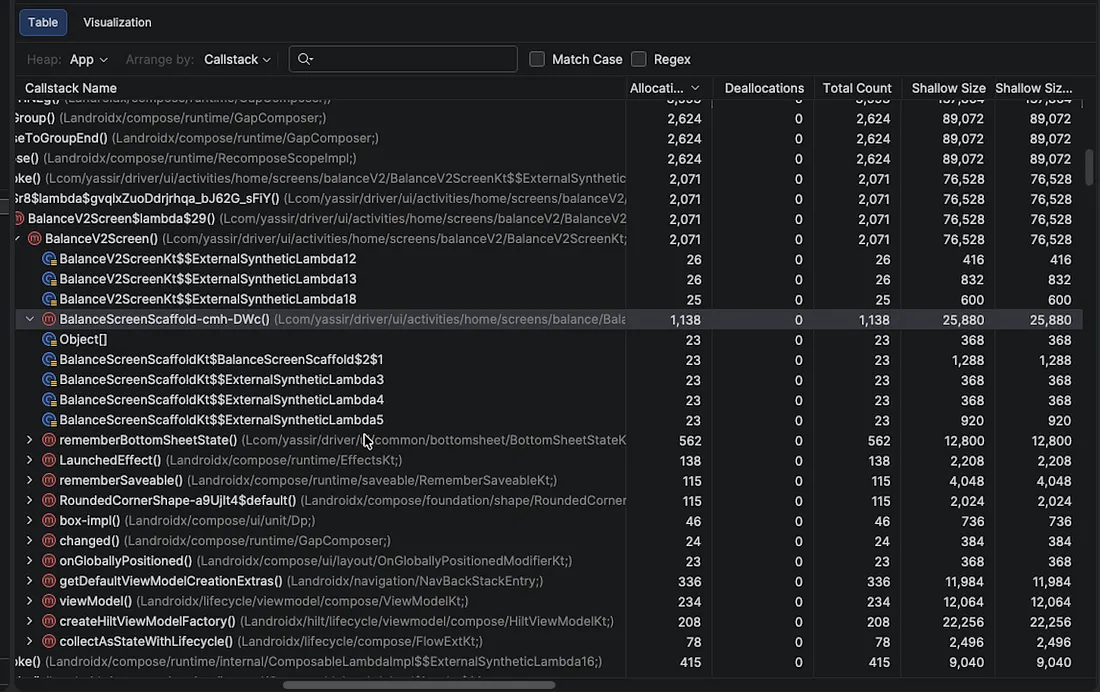Sort by Callstack Name column header
1100x692 pixels.
pyautogui.click(x=71, y=88)
